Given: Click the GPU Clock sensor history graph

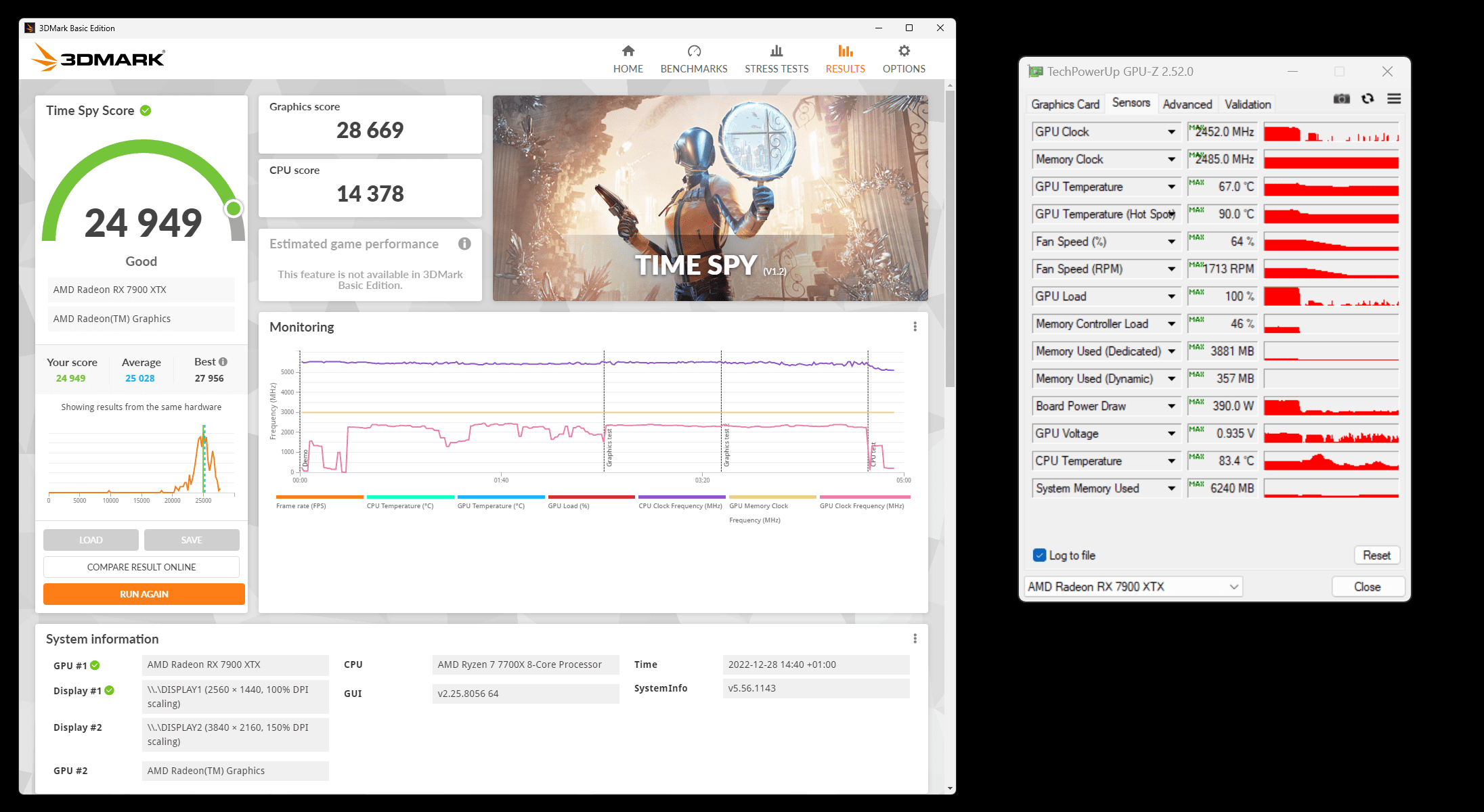Looking at the screenshot, I should click(1331, 132).
